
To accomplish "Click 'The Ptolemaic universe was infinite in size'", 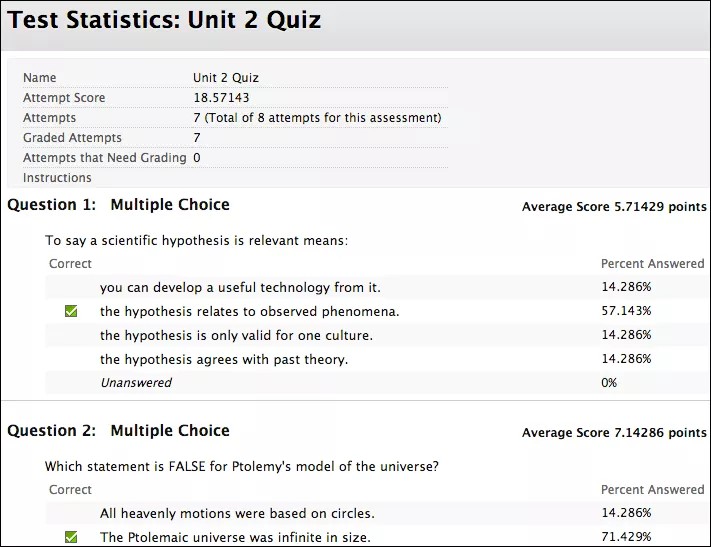I will click(x=235, y=537).
